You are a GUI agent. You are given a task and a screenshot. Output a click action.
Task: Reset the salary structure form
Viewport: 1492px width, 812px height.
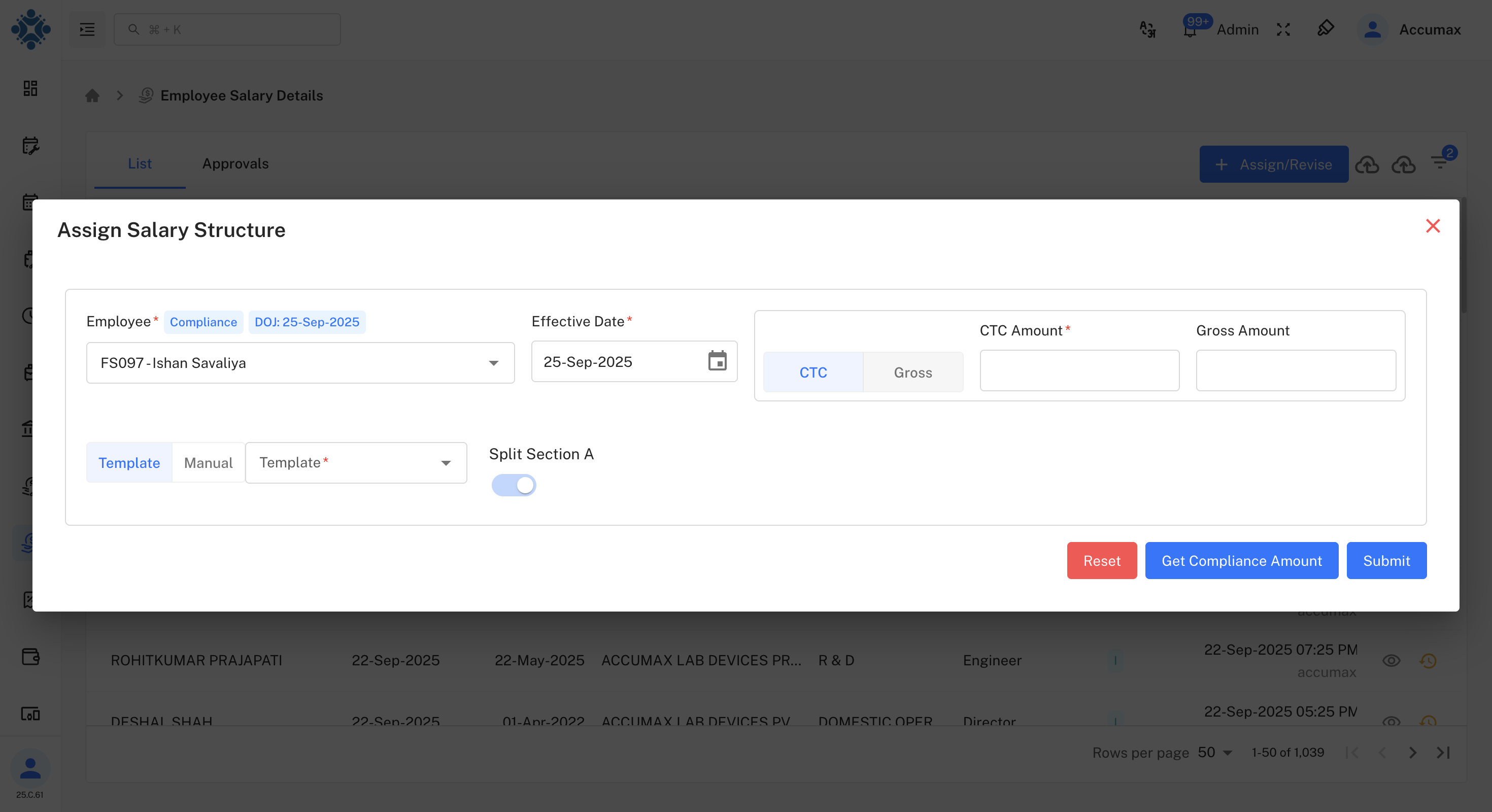[x=1101, y=560]
